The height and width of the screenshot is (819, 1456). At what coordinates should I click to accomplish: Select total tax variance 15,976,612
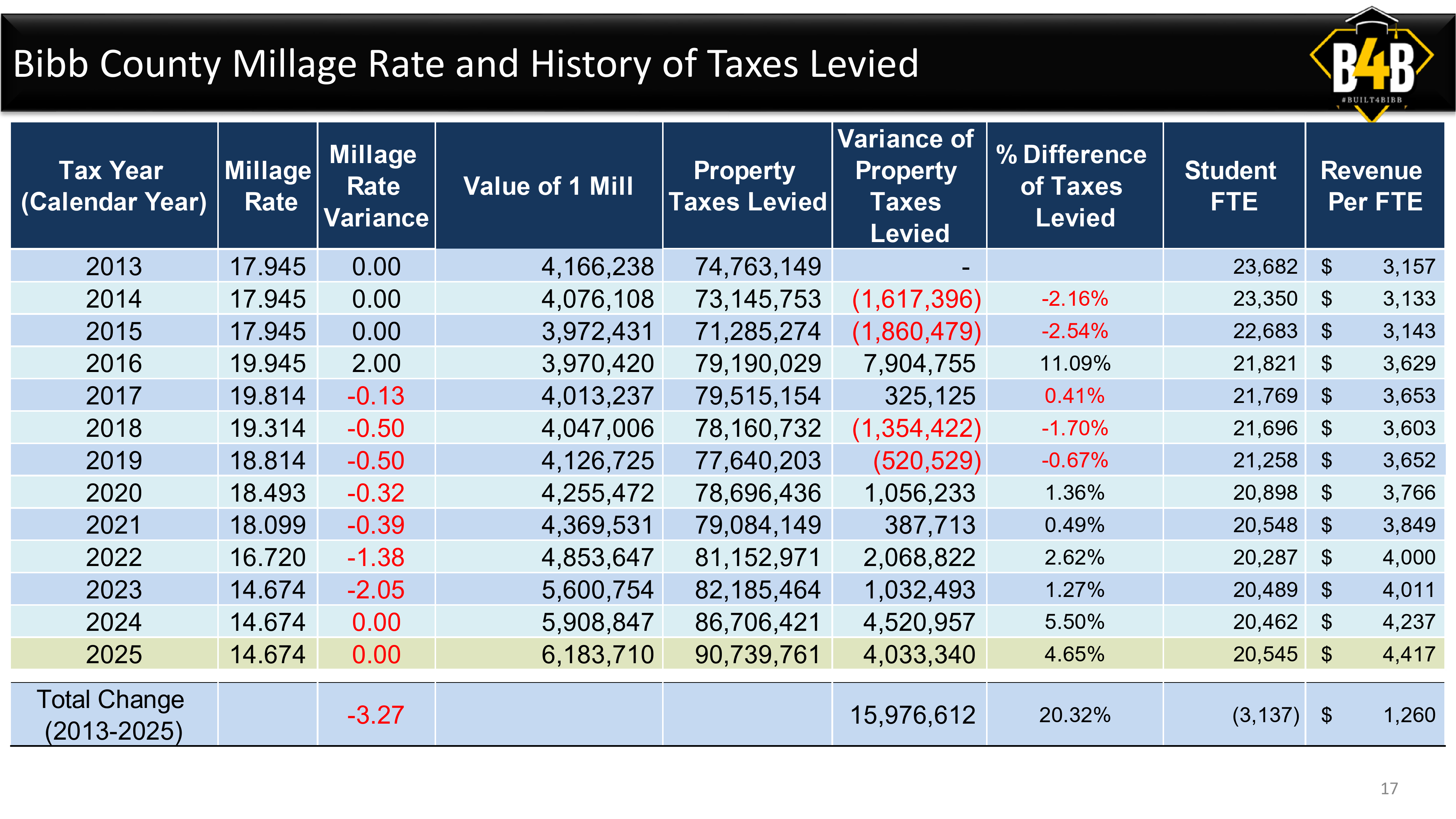(x=913, y=715)
